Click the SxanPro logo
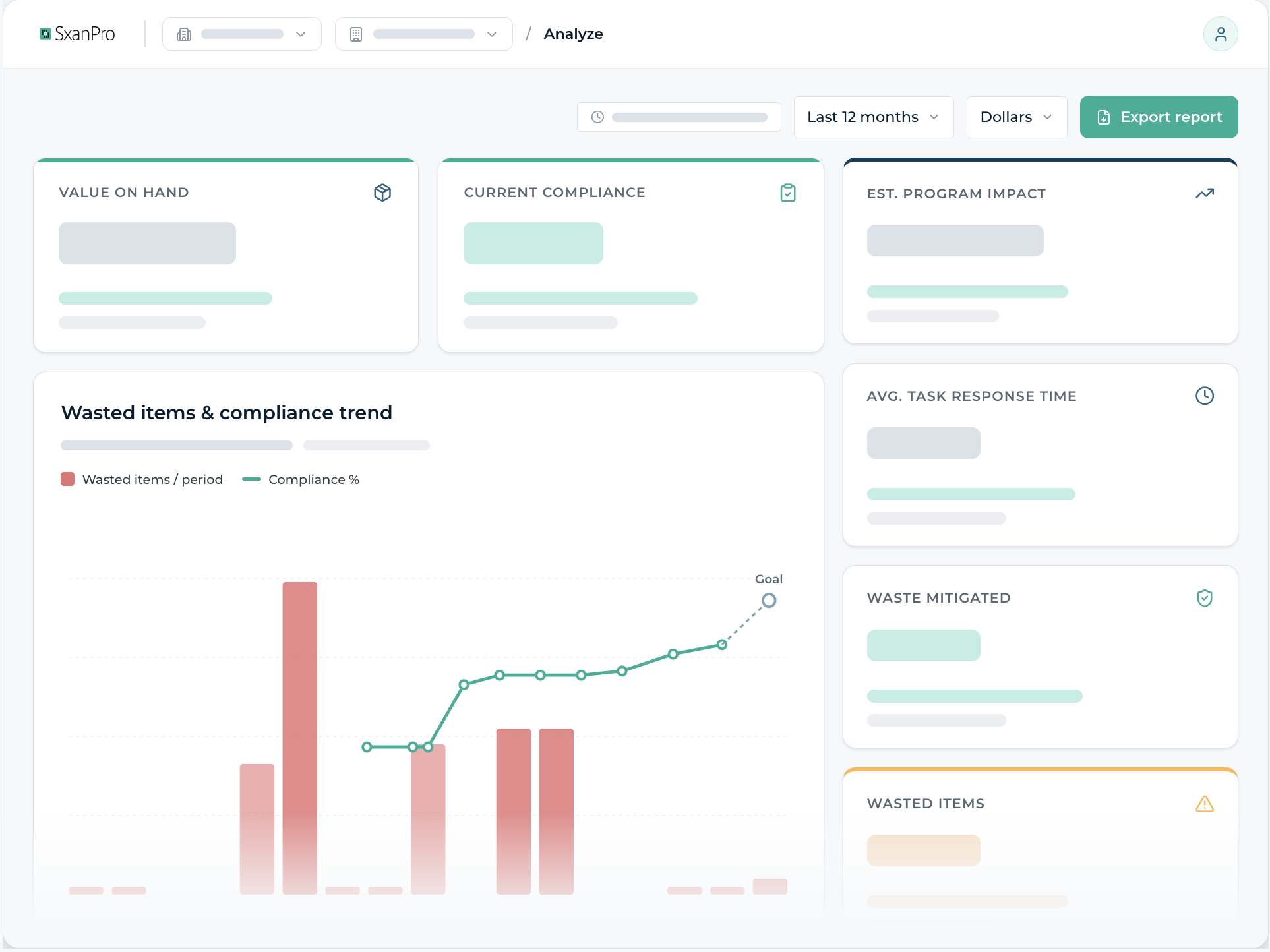1270x952 pixels. coord(77,34)
